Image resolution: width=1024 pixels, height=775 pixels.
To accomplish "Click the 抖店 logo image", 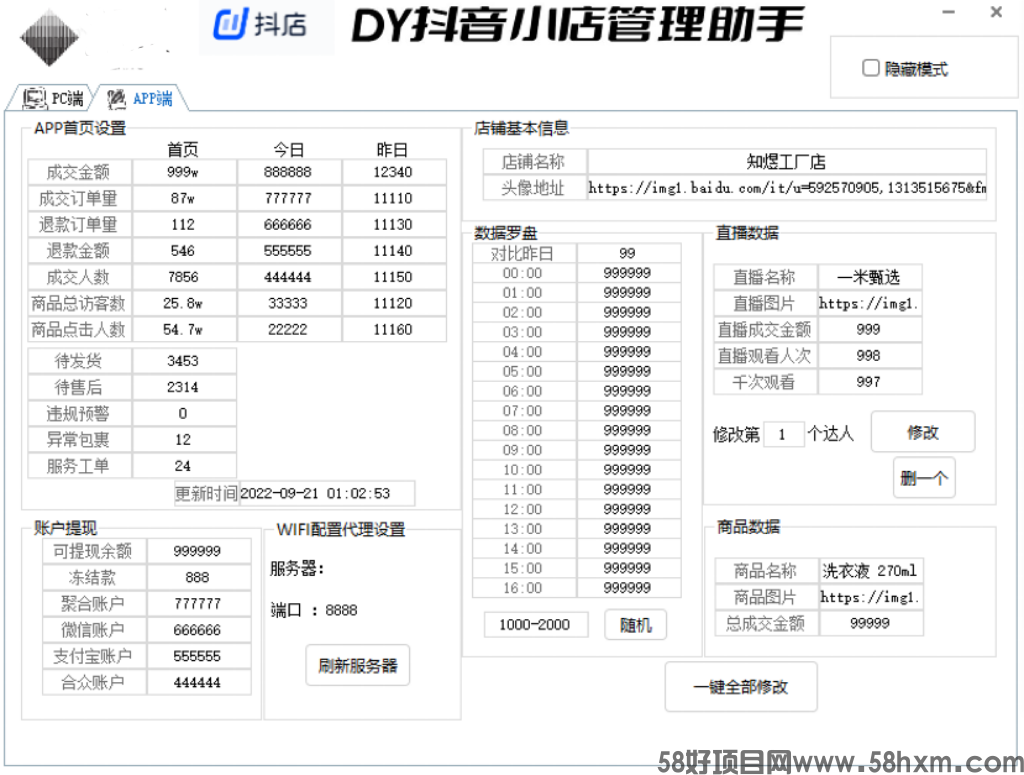I will coord(266,25).
